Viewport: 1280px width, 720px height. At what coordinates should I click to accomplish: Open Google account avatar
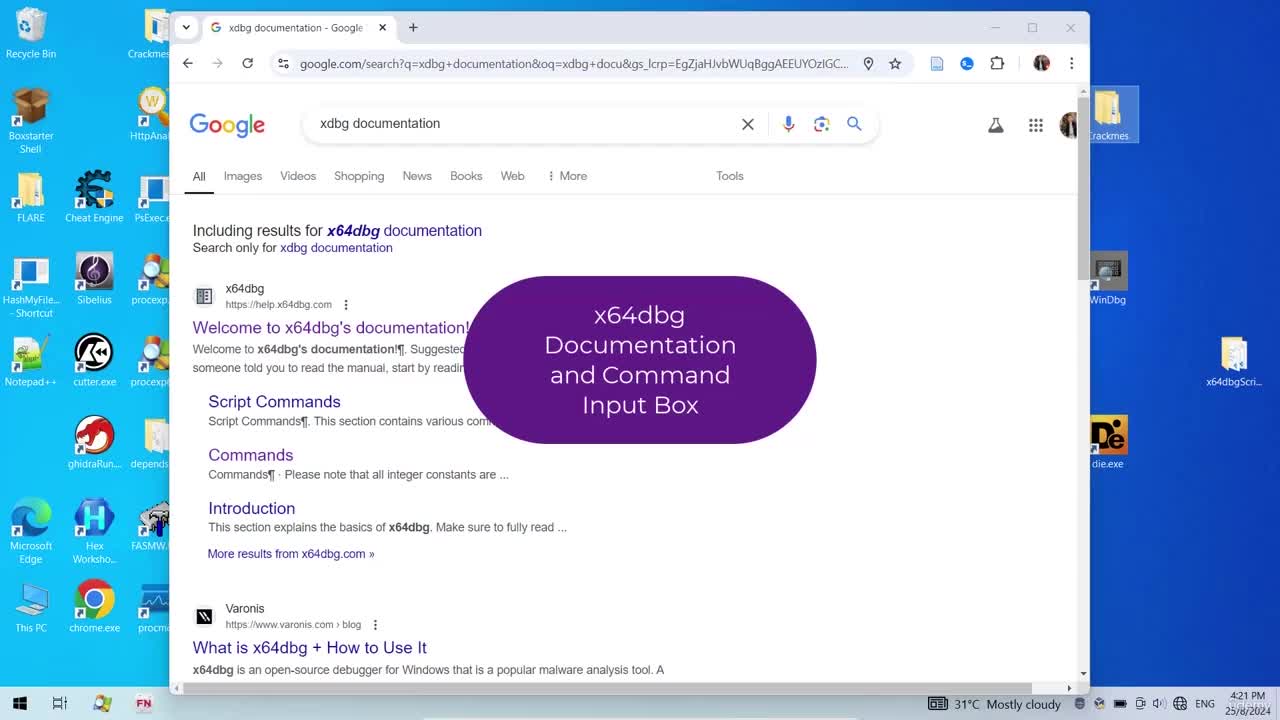click(x=1069, y=125)
